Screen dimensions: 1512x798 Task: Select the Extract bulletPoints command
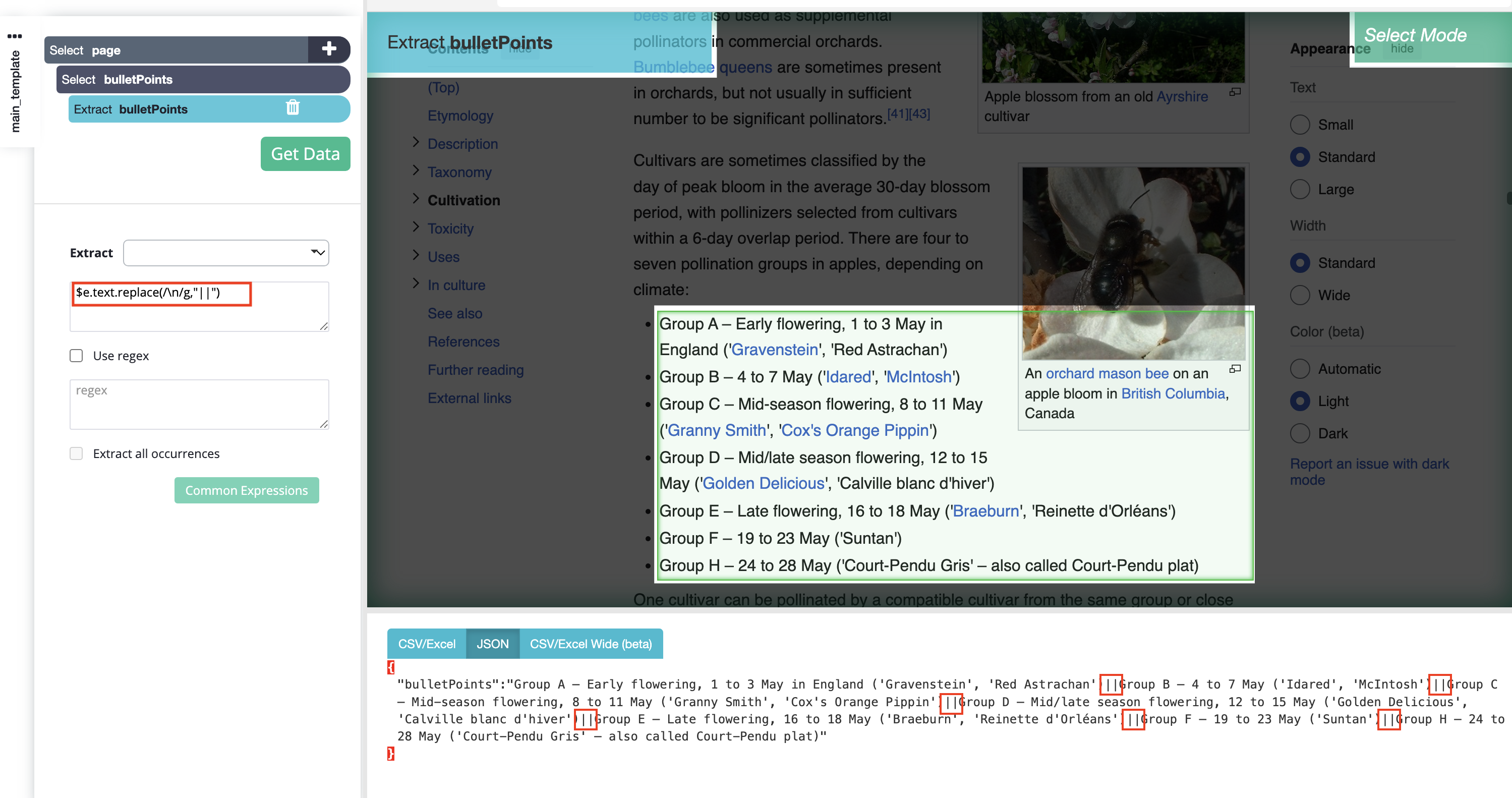click(209, 109)
